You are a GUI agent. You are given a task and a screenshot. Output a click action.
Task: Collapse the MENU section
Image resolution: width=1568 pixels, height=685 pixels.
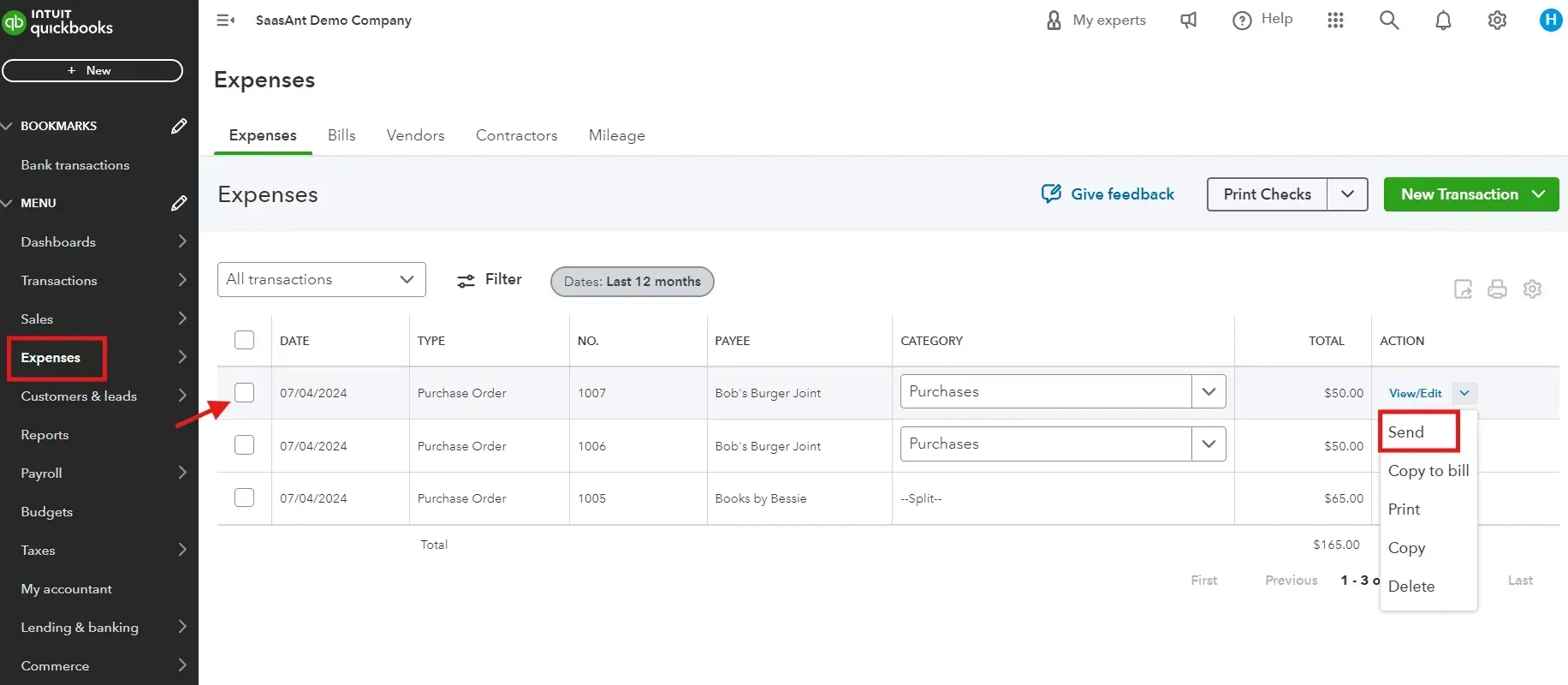pos(7,203)
